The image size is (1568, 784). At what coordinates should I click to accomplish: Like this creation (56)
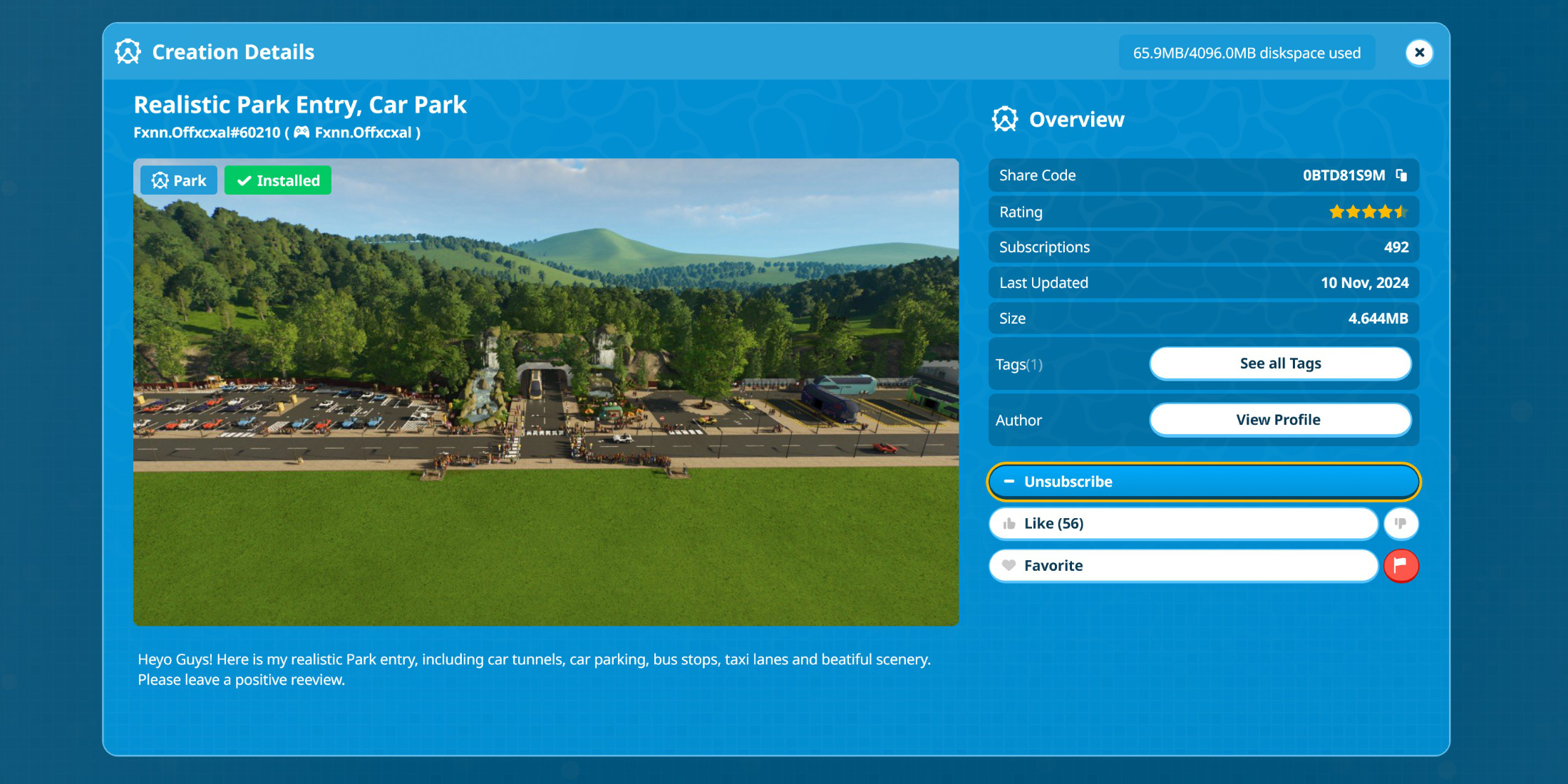[x=1183, y=524]
